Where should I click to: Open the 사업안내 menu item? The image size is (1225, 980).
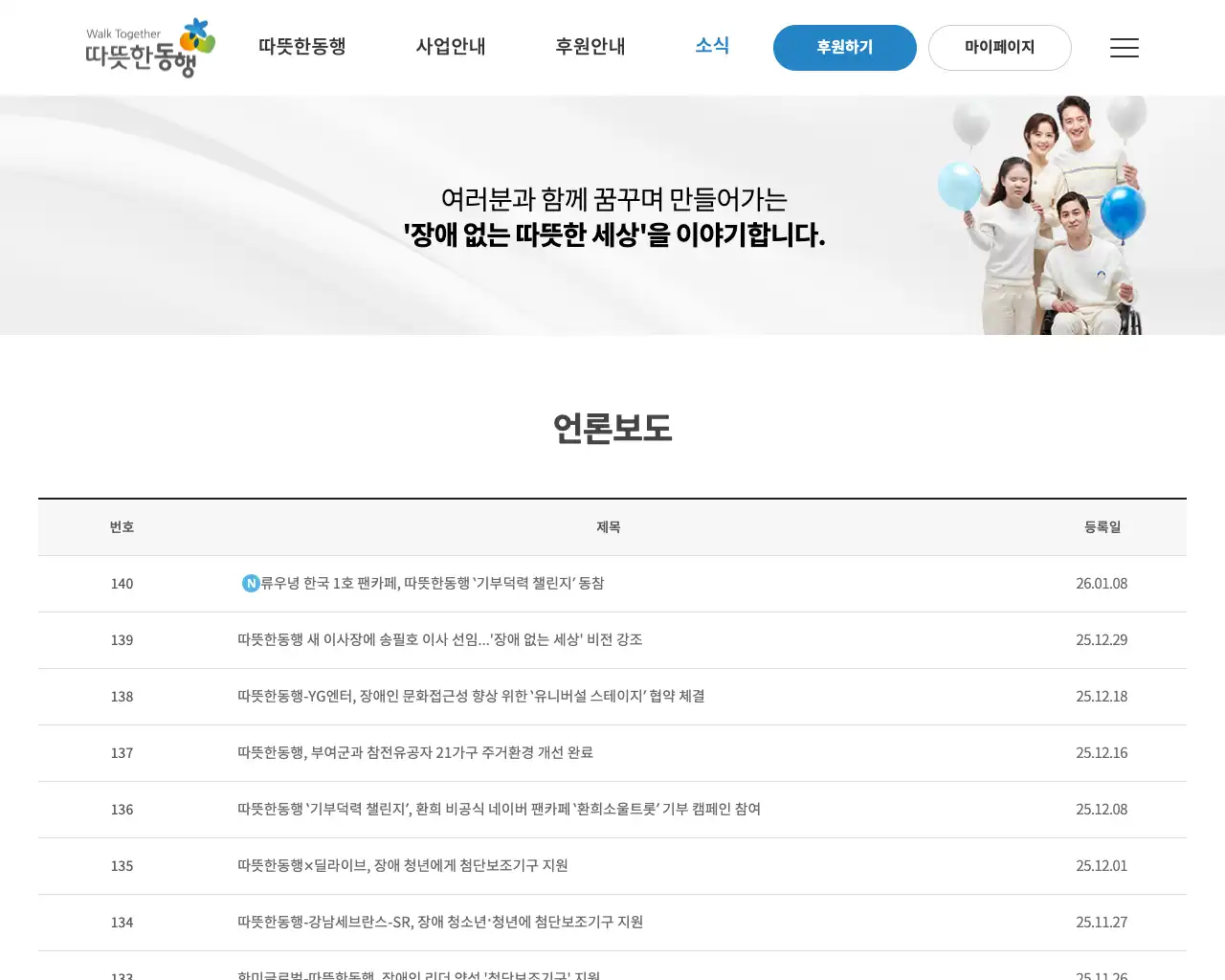pos(450,46)
